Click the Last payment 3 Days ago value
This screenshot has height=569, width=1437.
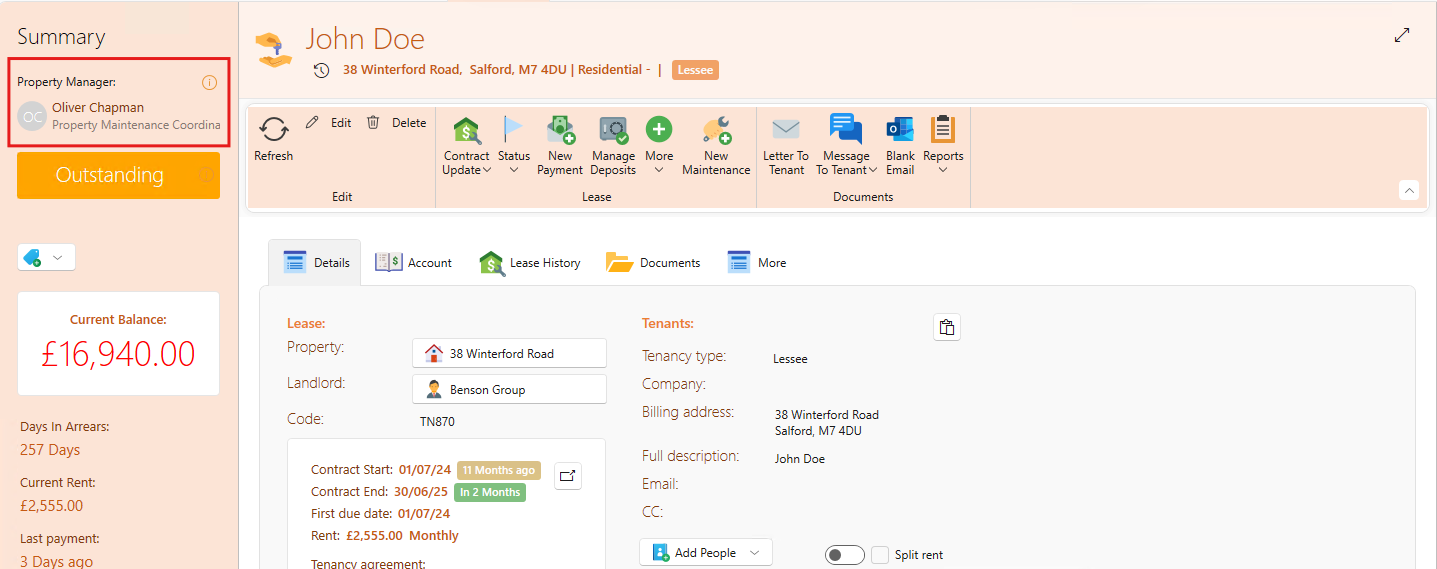tap(56, 561)
